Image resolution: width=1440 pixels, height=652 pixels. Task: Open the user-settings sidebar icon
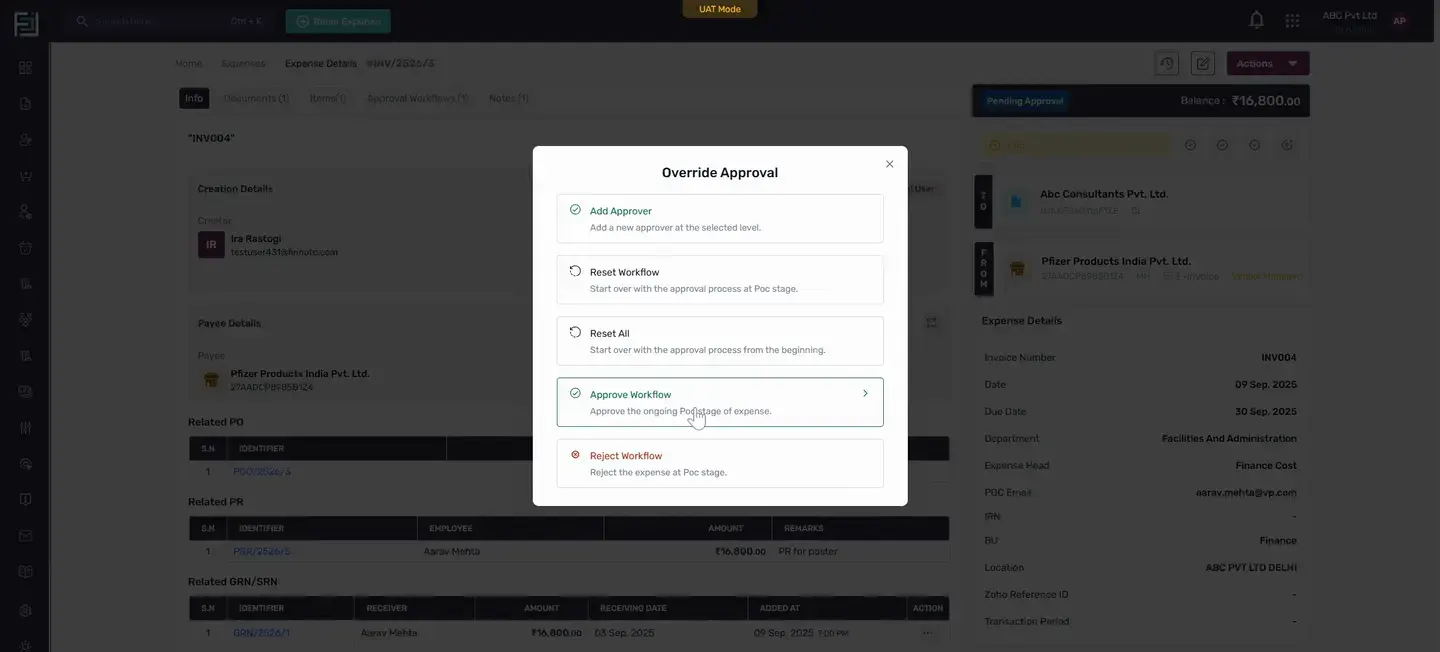pos(25,211)
